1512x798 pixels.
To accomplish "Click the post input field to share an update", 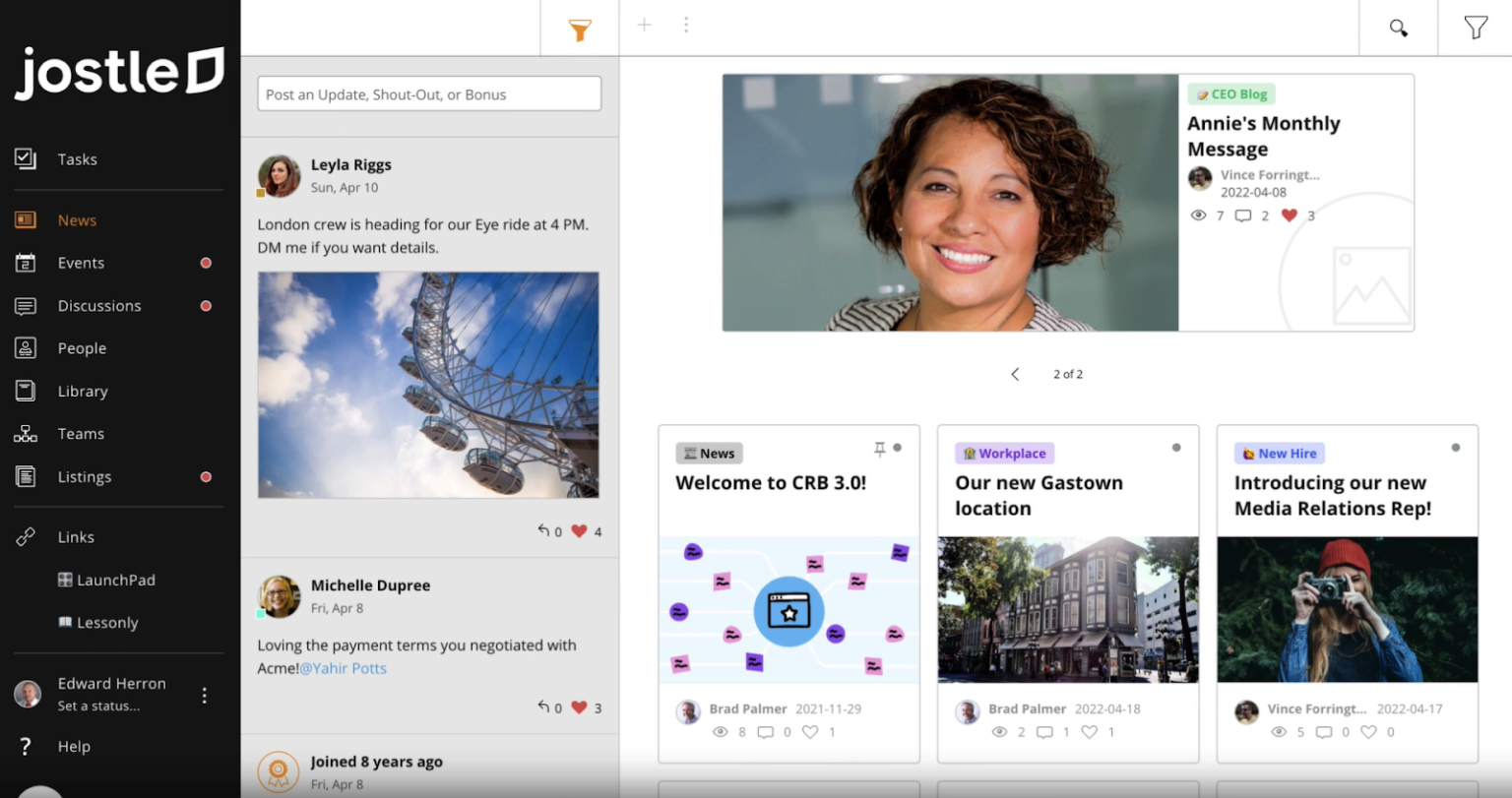I will (429, 92).
